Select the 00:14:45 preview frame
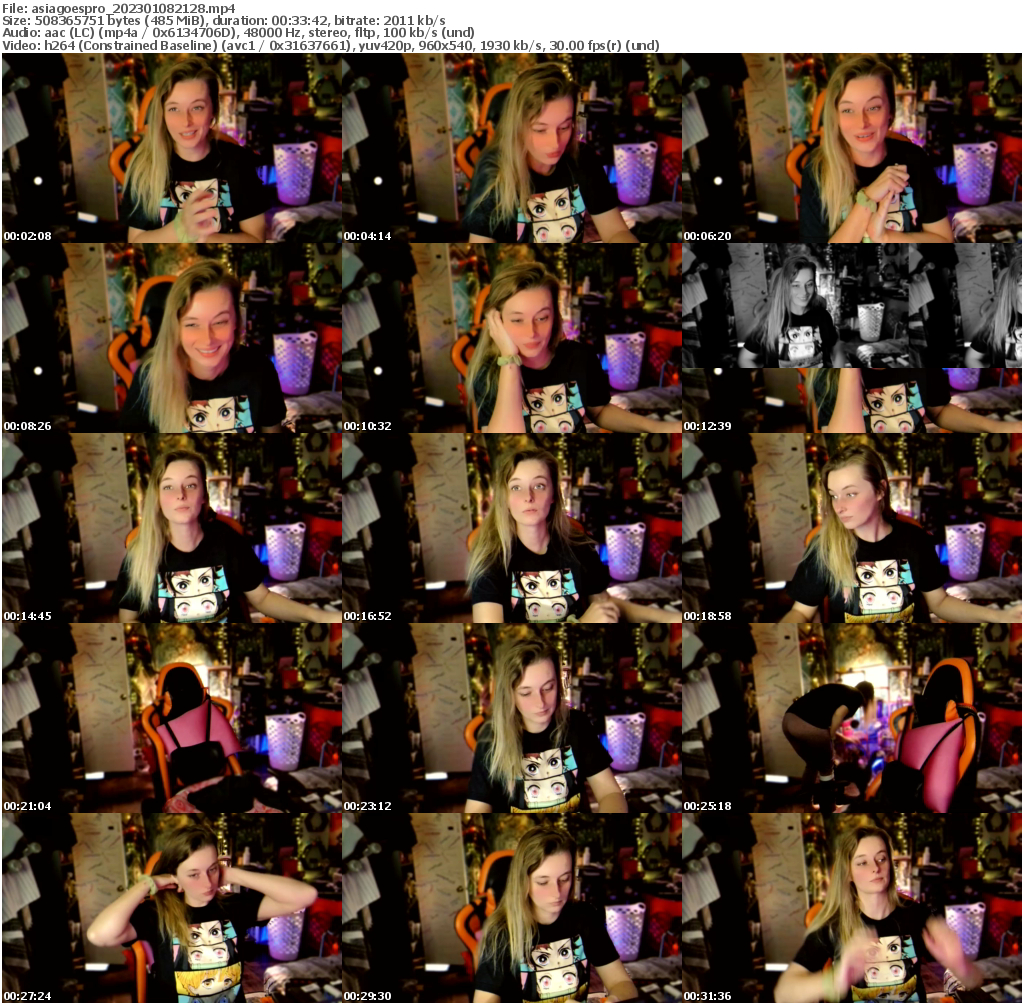The height and width of the screenshot is (1003, 1024). 170,527
